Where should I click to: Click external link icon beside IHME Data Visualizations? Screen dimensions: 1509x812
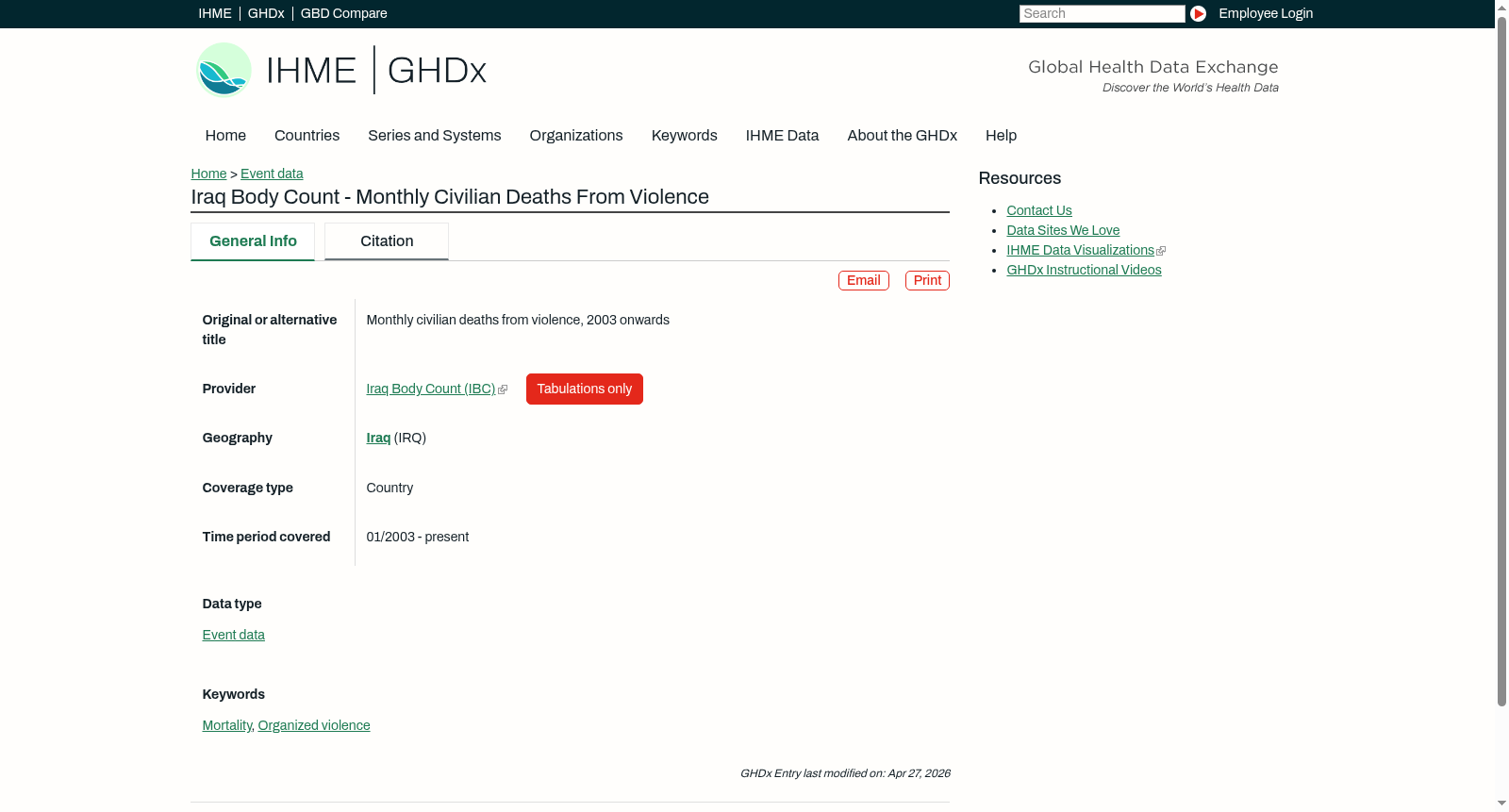tap(1161, 251)
